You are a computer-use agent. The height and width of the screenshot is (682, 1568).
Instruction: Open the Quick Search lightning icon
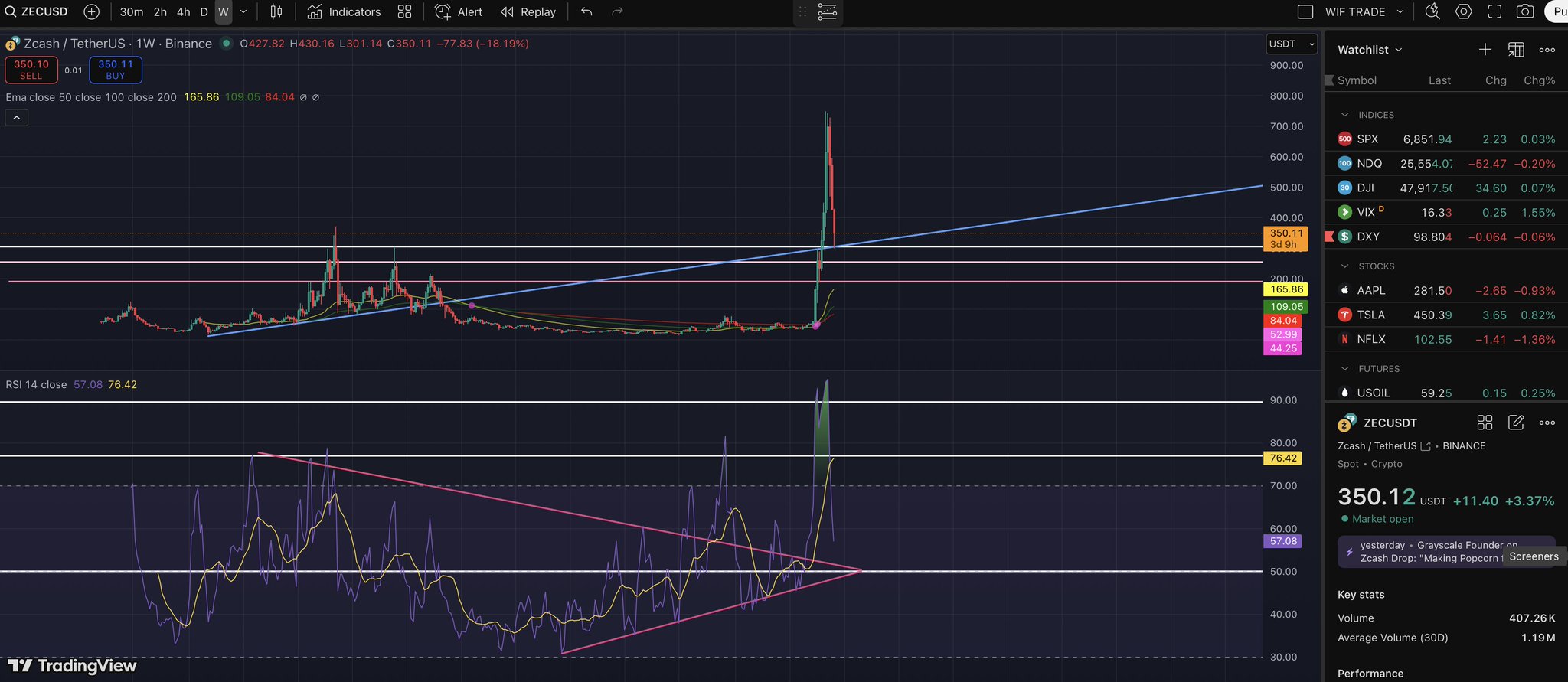coord(1432,12)
